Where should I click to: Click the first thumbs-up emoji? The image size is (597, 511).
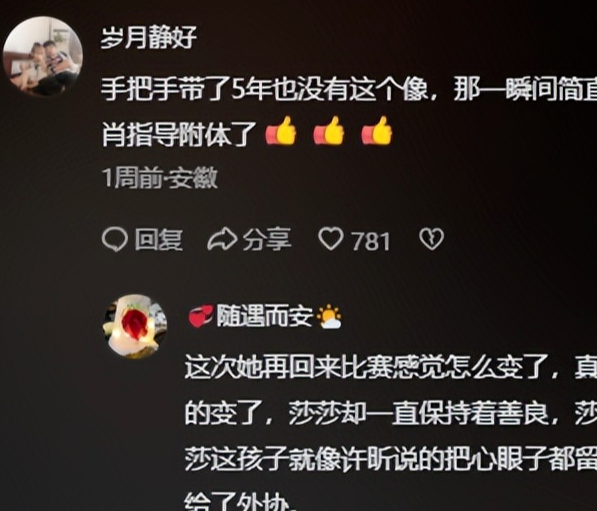point(281,131)
